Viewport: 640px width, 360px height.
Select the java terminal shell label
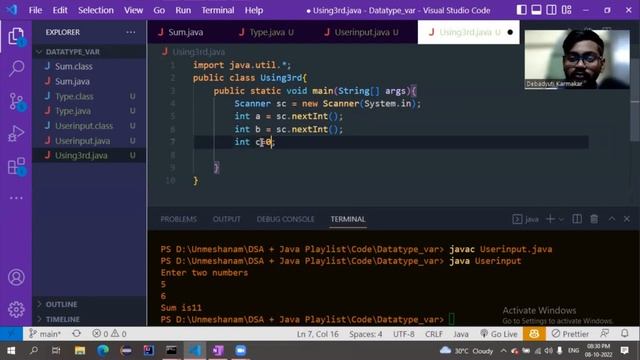pyautogui.click(x=526, y=220)
